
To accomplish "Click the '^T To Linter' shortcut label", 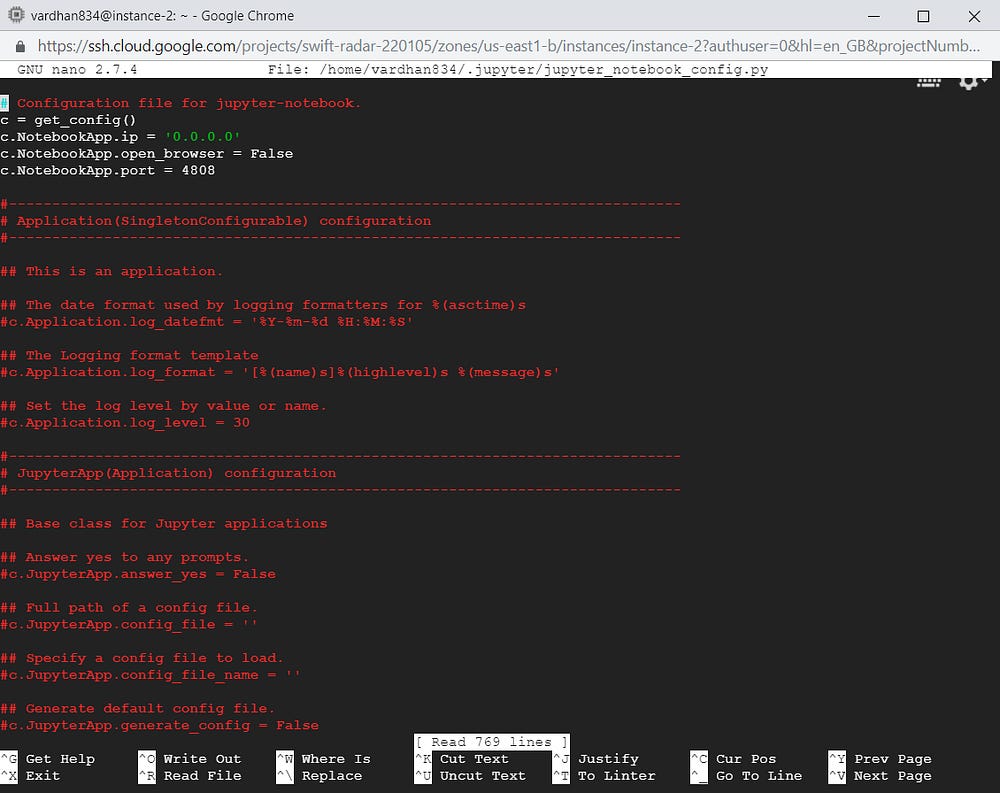I will 604,776.
